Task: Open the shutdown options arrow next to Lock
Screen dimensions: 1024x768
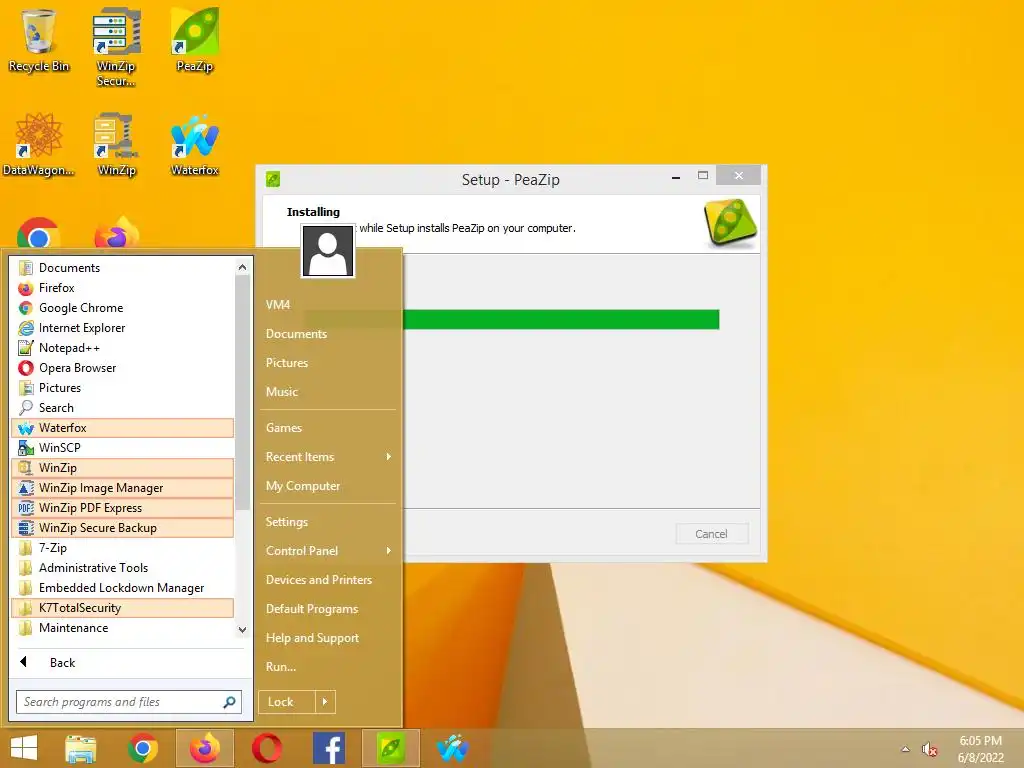Action: 325,702
